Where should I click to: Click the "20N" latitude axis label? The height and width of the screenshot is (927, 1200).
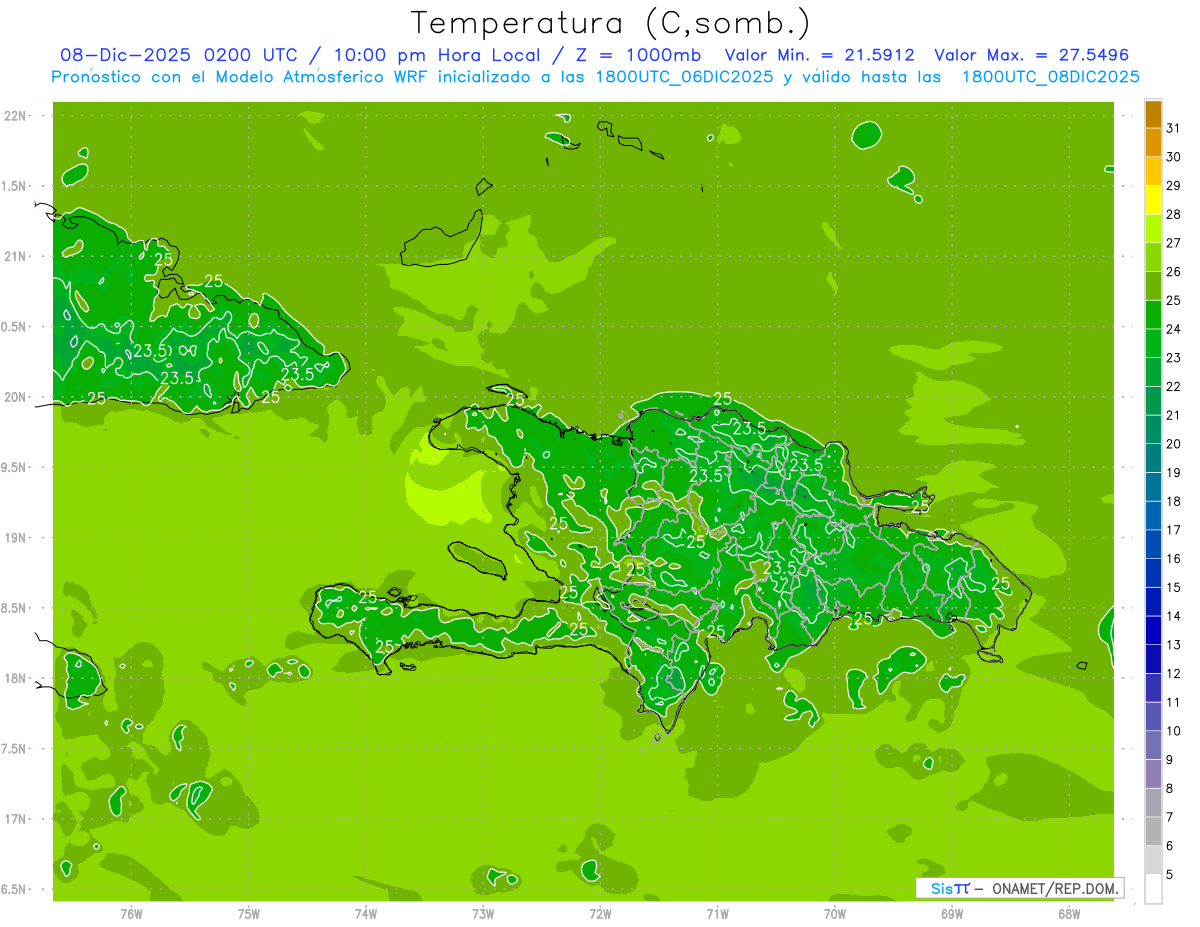(x=16, y=397)
